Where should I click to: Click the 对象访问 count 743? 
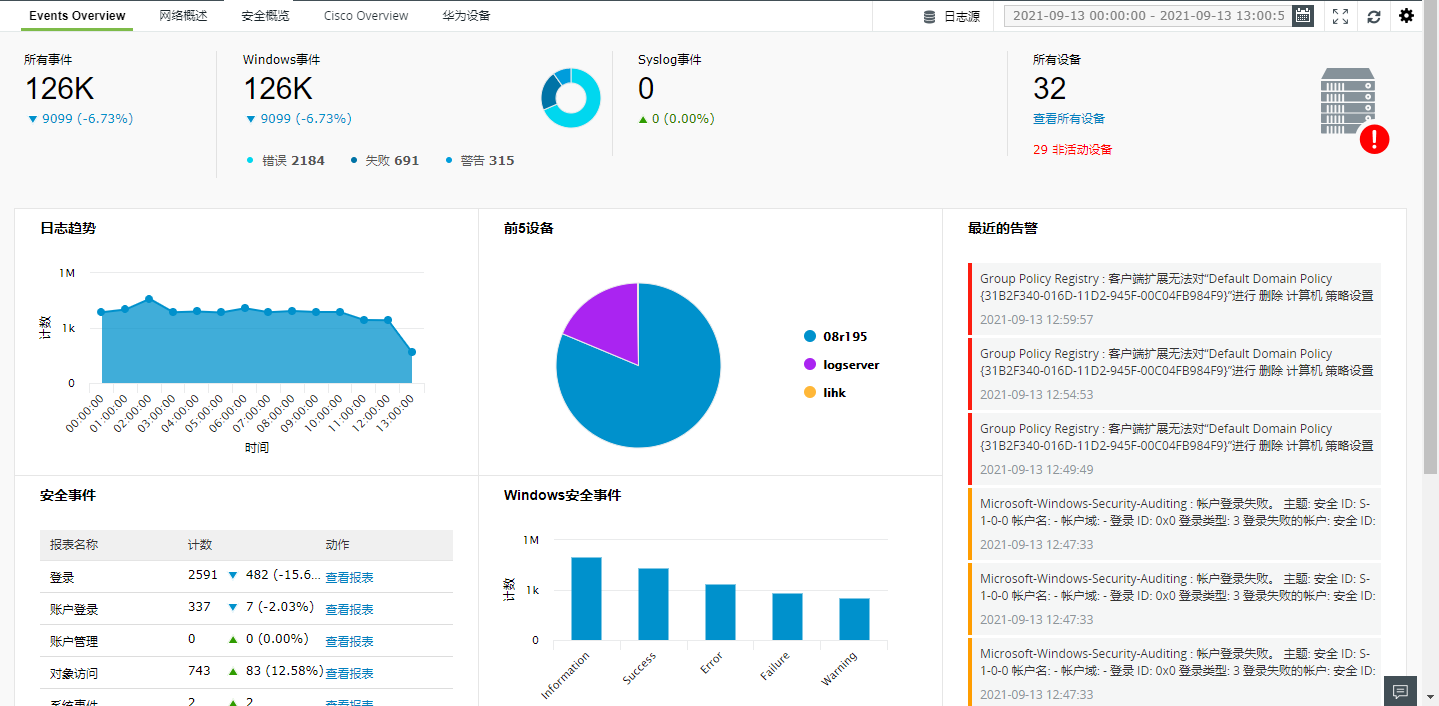pos(199,671)
